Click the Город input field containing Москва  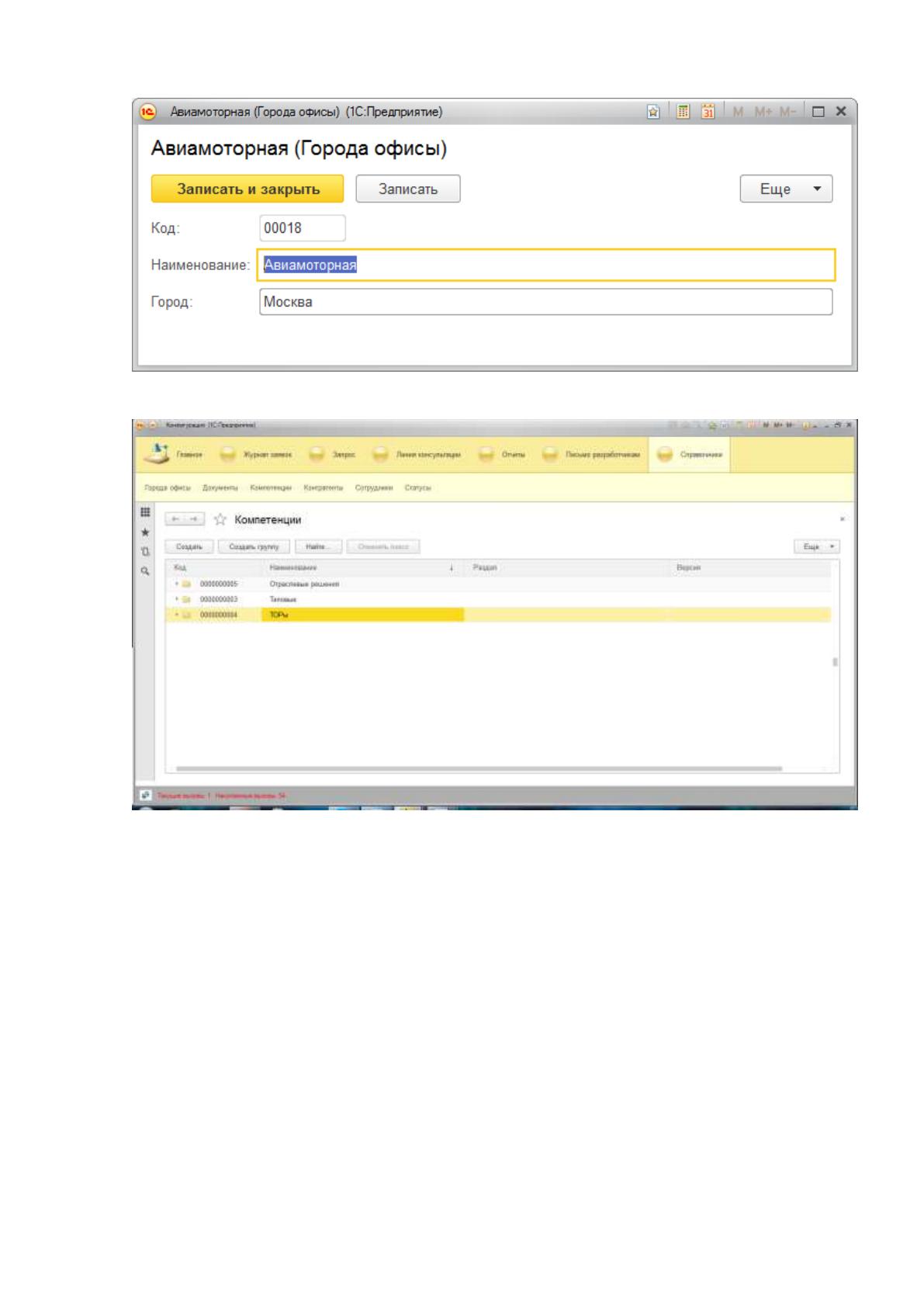tap(545, 302)
